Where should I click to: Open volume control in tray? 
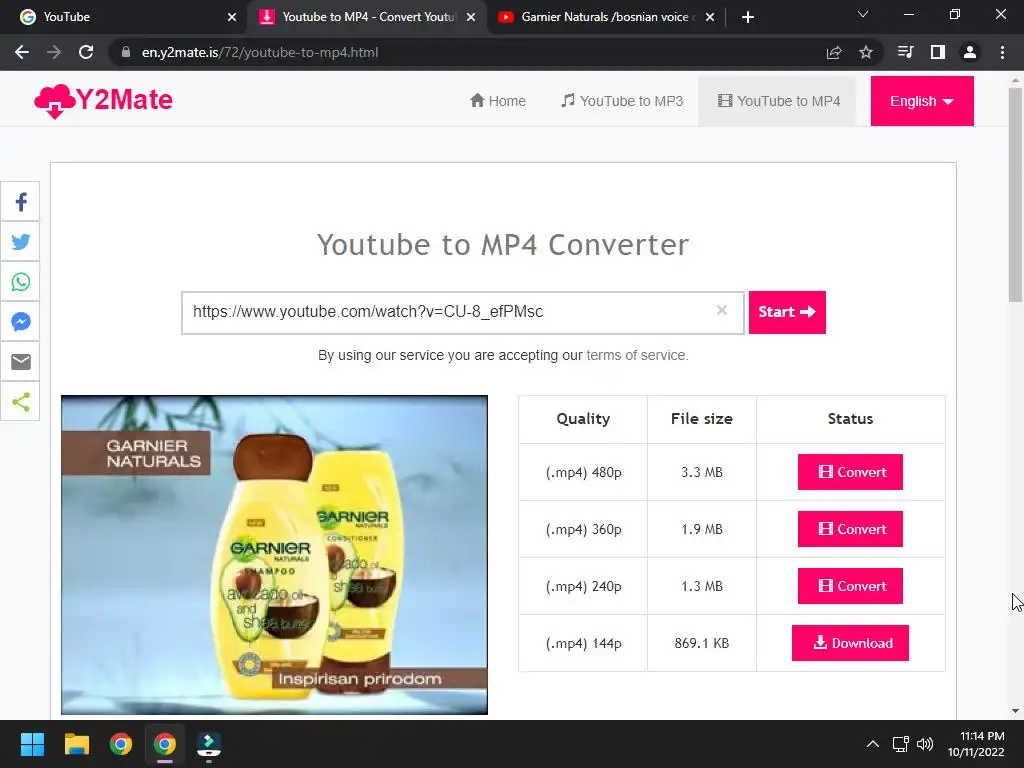[x=925, y=744]
